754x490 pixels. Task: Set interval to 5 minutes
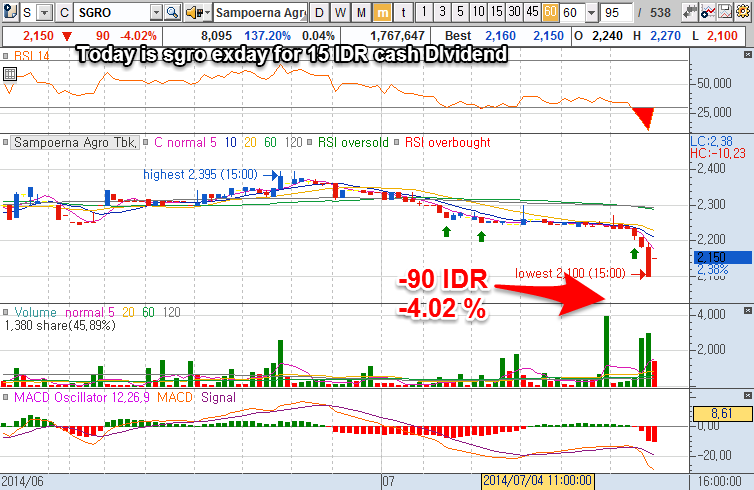460,12
